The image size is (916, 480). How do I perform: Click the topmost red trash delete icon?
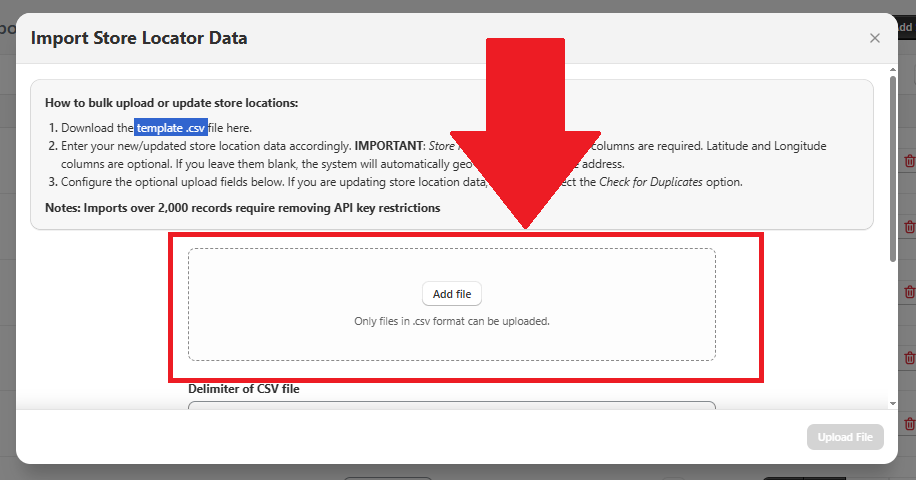coord(909,161)
